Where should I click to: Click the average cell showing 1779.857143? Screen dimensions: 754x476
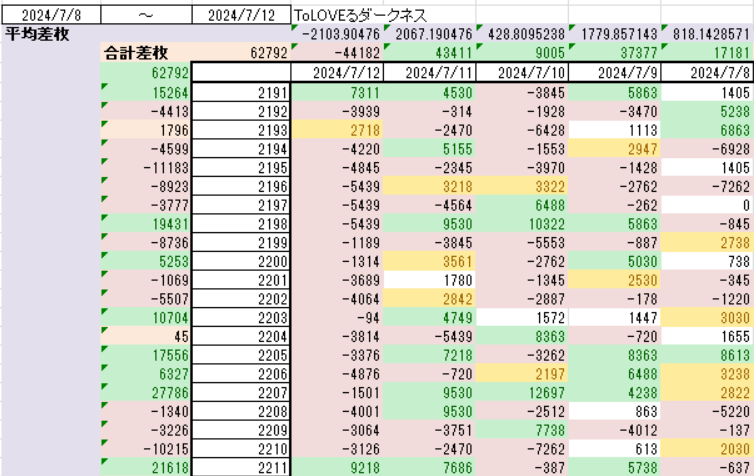(x=614, y=35)
